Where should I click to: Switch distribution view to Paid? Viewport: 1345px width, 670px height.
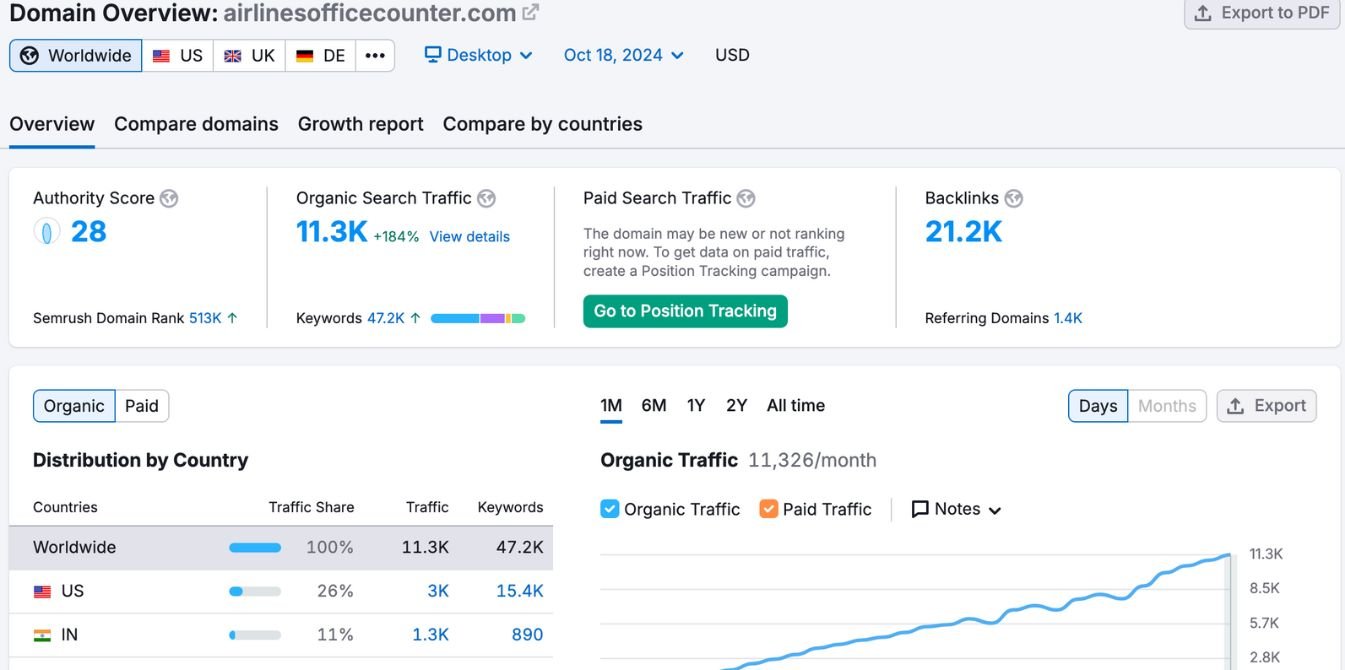pos(142,406)
